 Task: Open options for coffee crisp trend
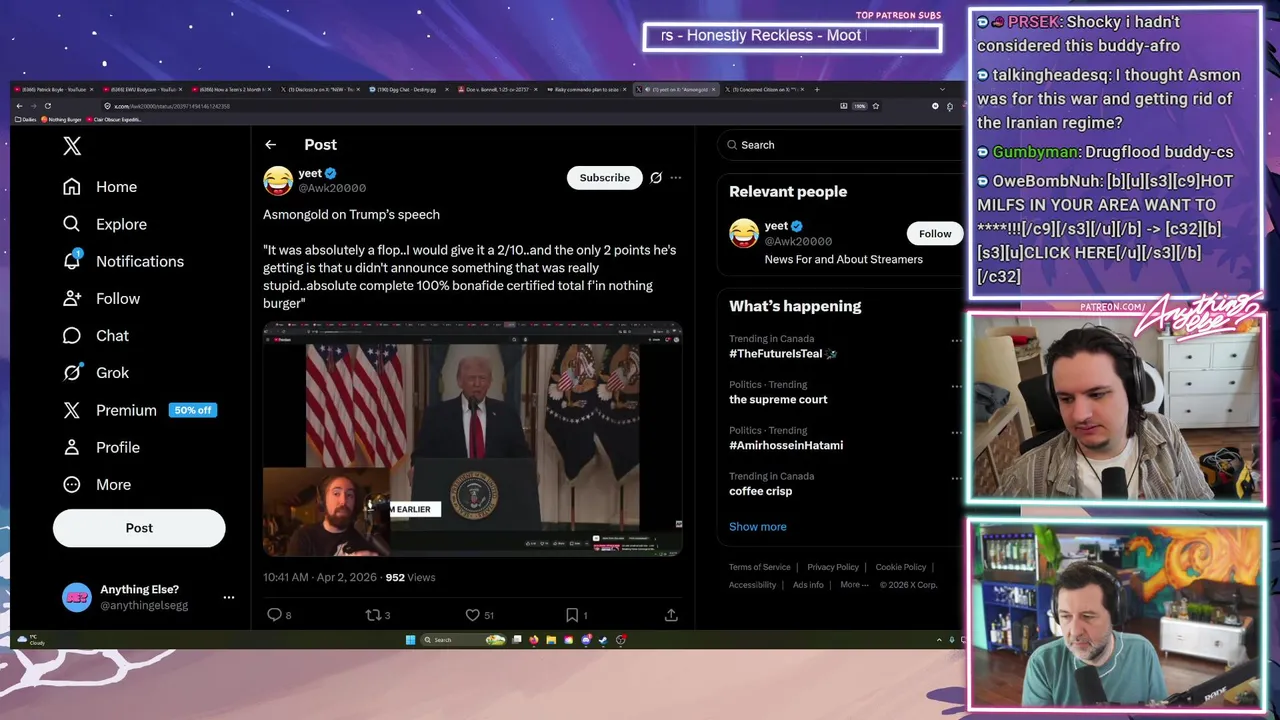pyautogui.click(x=956, y=478)
